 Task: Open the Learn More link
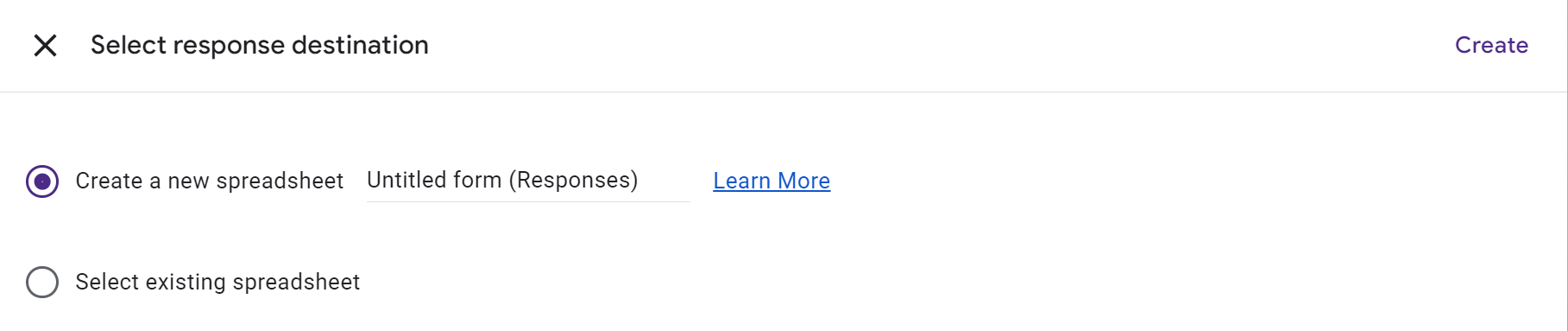tap(771, 181)
